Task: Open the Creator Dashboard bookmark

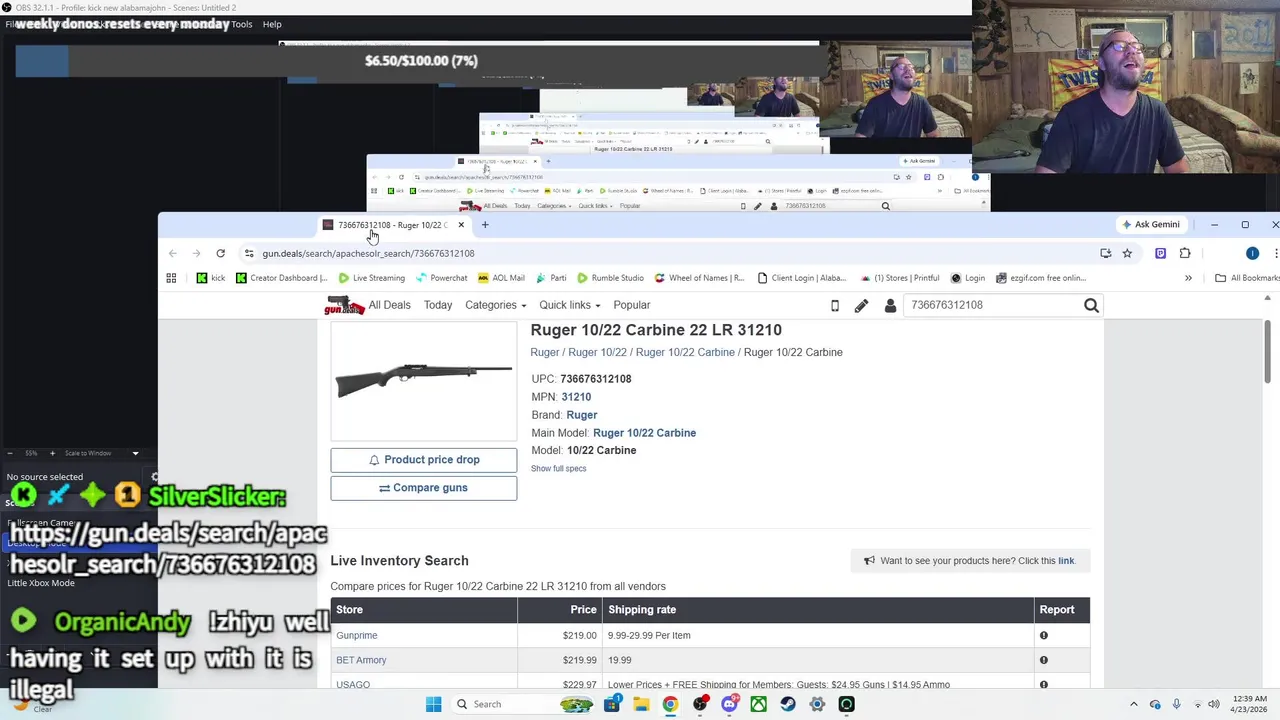Action: pos(281,278)
